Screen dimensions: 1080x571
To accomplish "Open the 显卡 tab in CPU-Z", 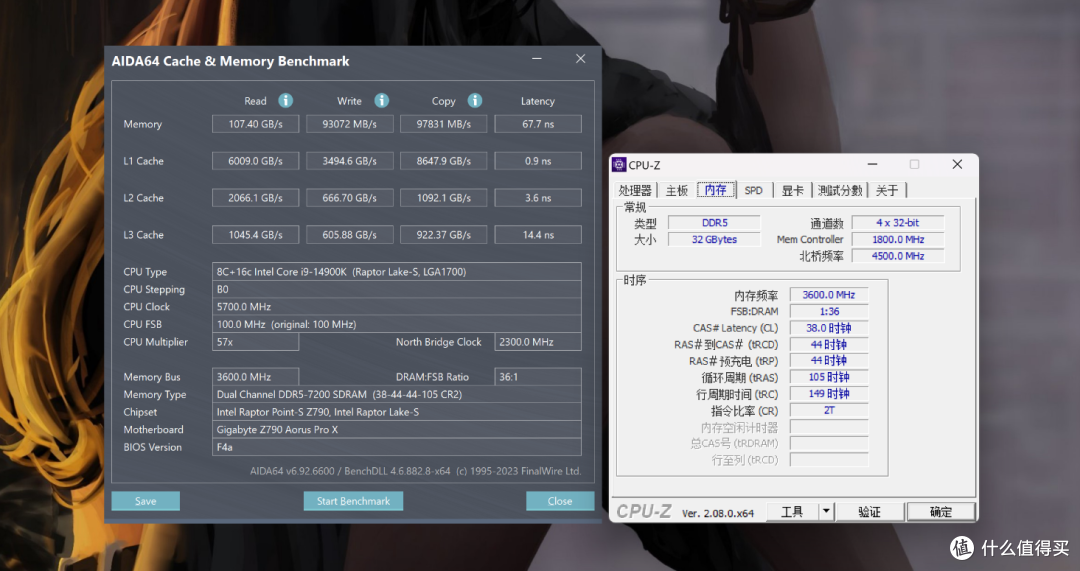I will (792, 191).
